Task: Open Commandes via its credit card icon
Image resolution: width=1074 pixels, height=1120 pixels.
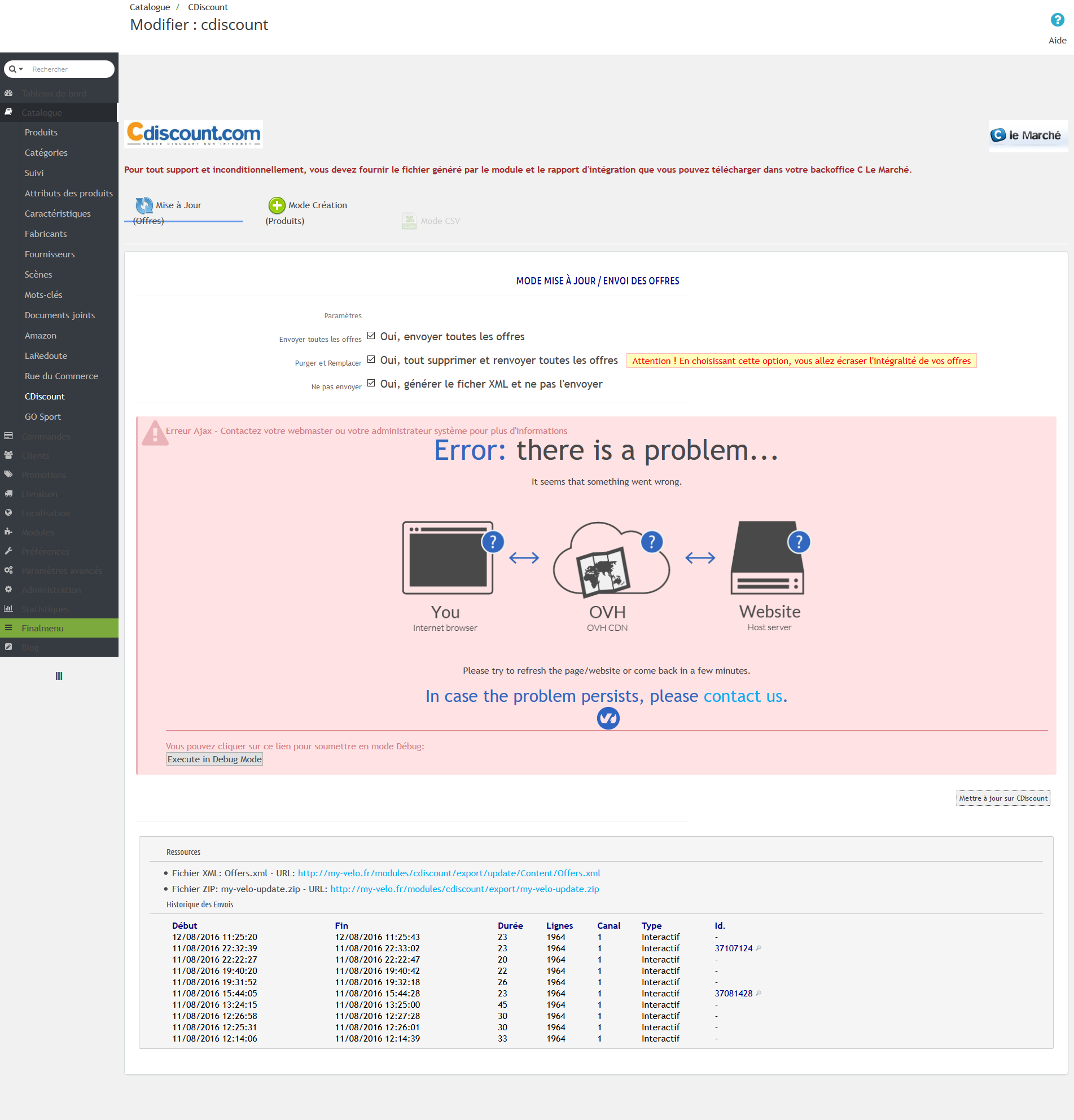Action: 8,436
